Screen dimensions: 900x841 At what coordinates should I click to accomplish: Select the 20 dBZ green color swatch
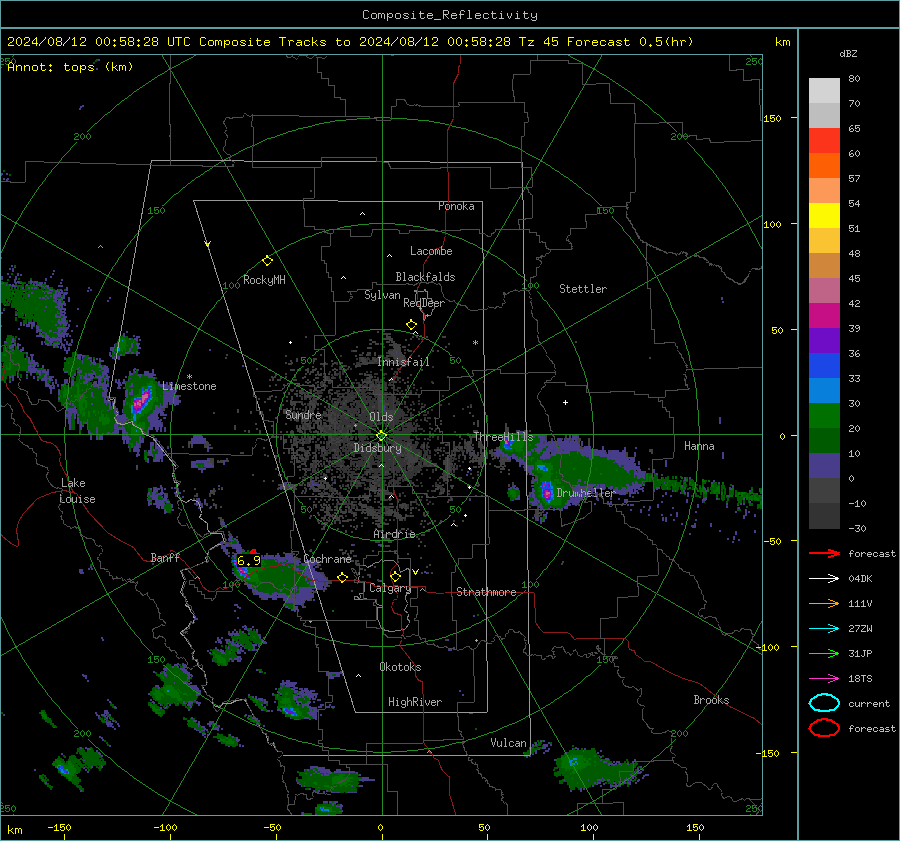coord(824,416)
